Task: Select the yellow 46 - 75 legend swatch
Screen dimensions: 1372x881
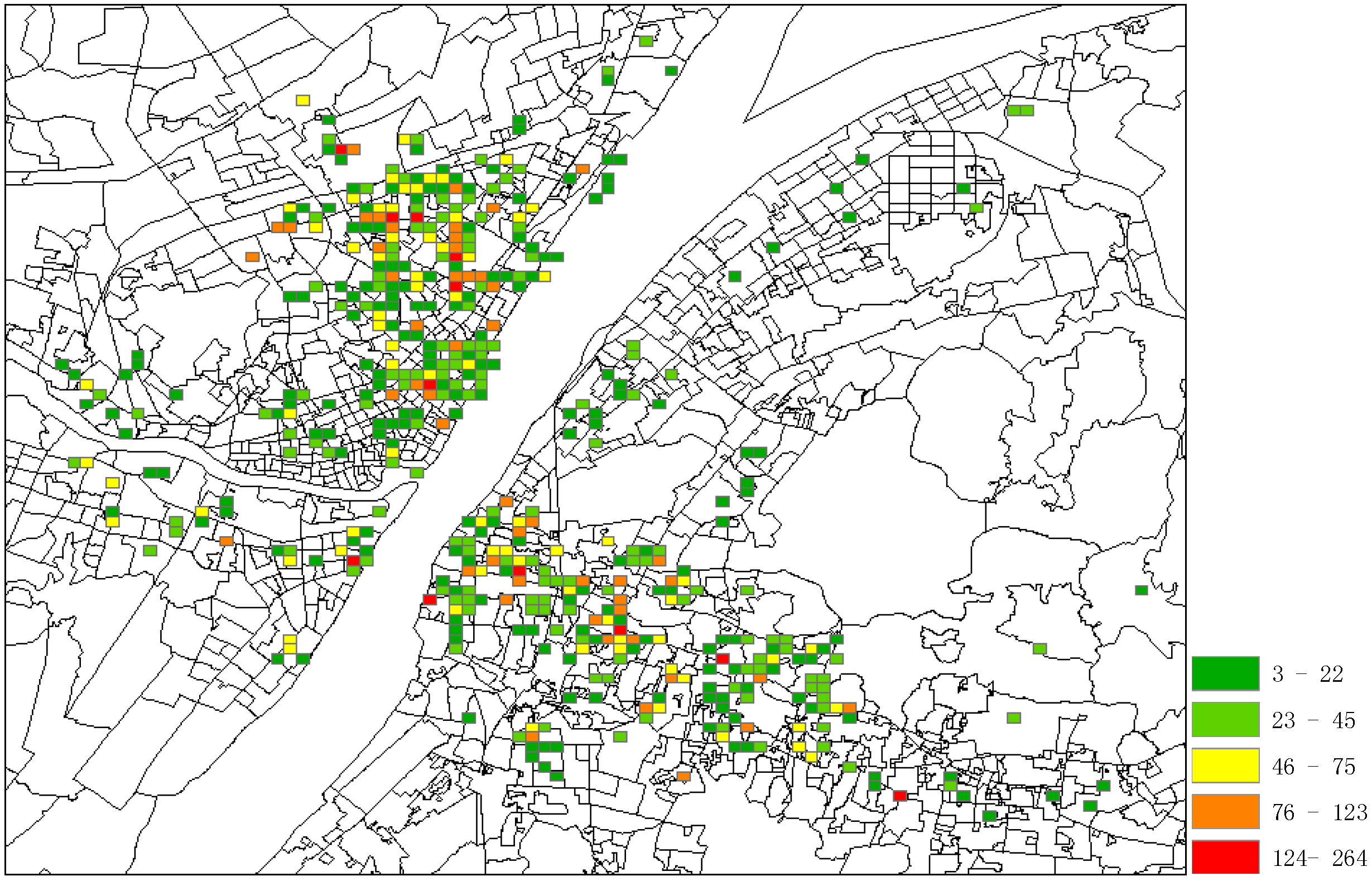Action: point(1225,766)
